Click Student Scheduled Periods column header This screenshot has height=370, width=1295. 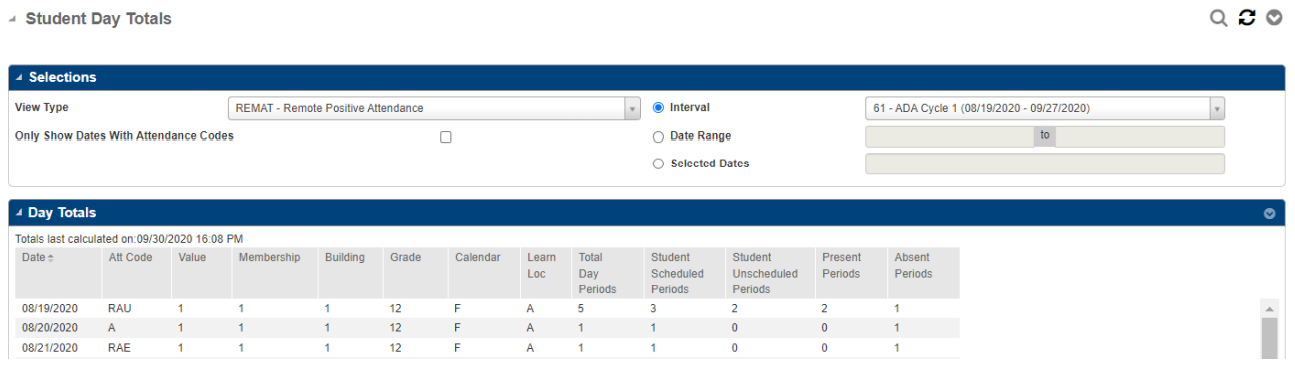684,273
